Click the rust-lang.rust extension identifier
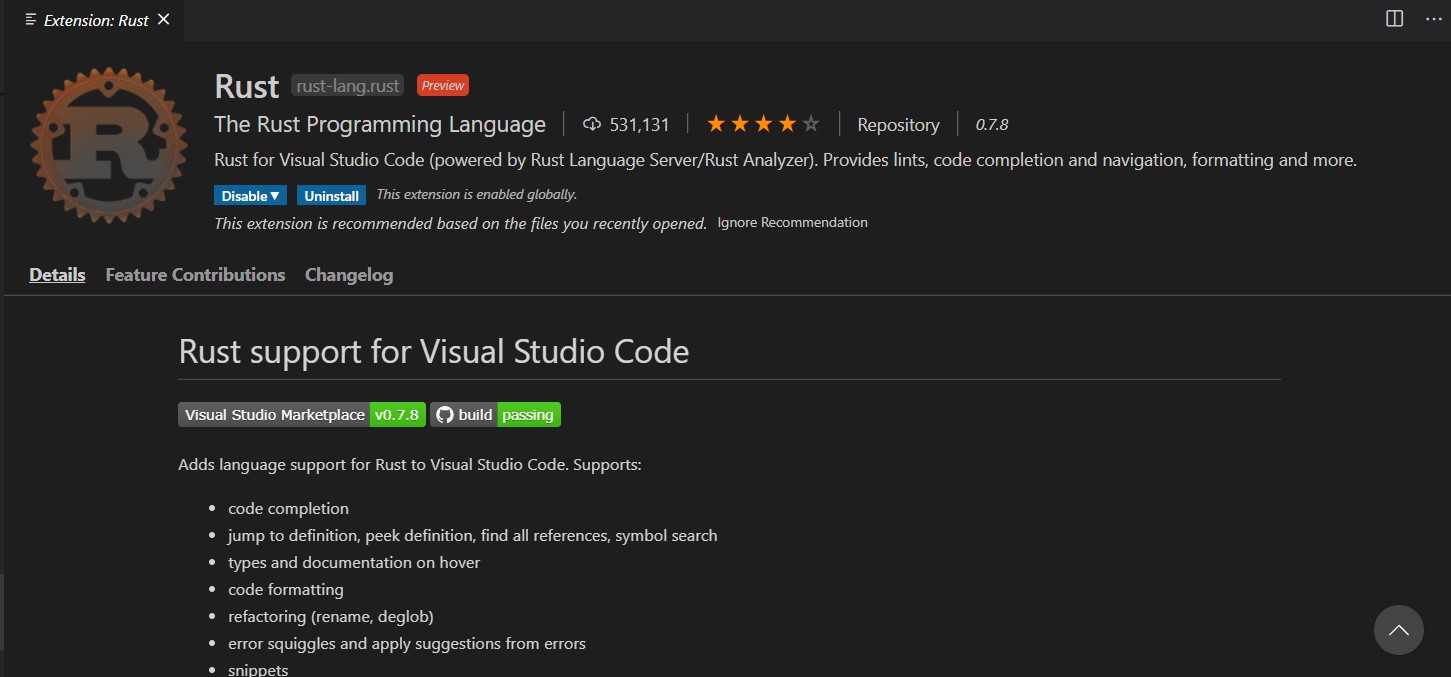The height and width of the screenshot is (677, 1451). coord(348,86)
